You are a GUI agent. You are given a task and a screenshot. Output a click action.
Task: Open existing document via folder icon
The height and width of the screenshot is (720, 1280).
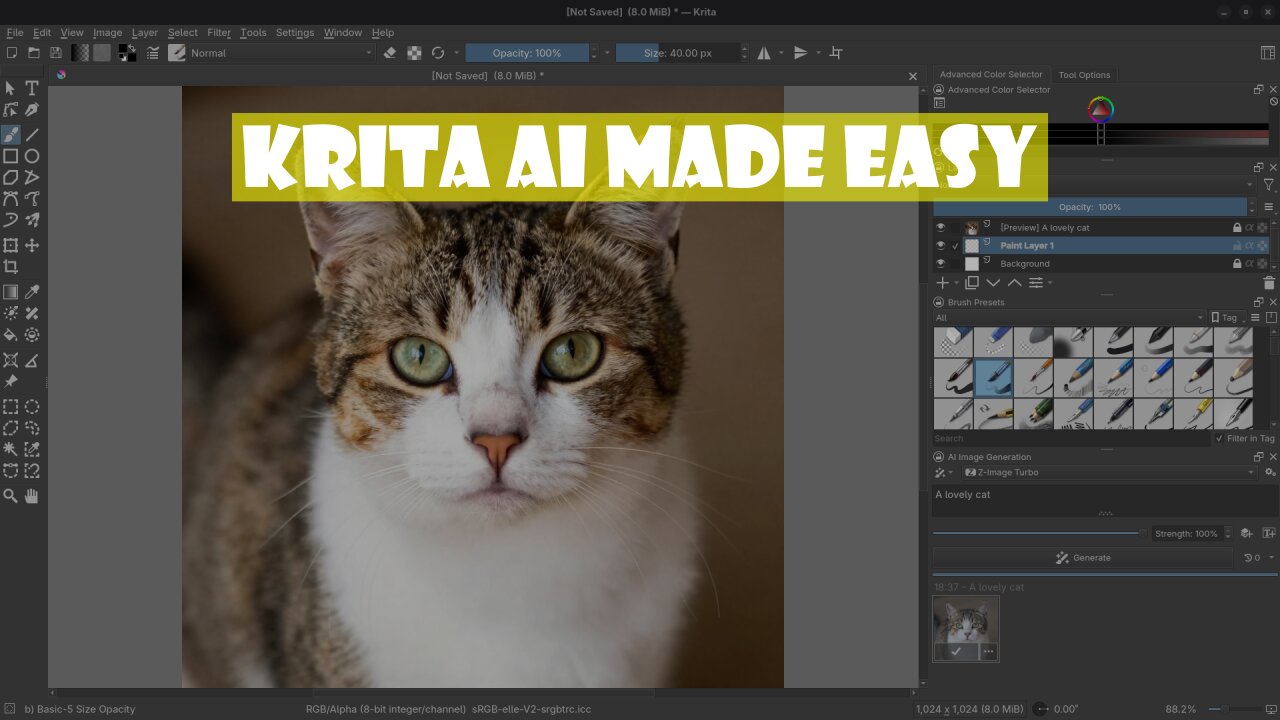click(33, 53)
